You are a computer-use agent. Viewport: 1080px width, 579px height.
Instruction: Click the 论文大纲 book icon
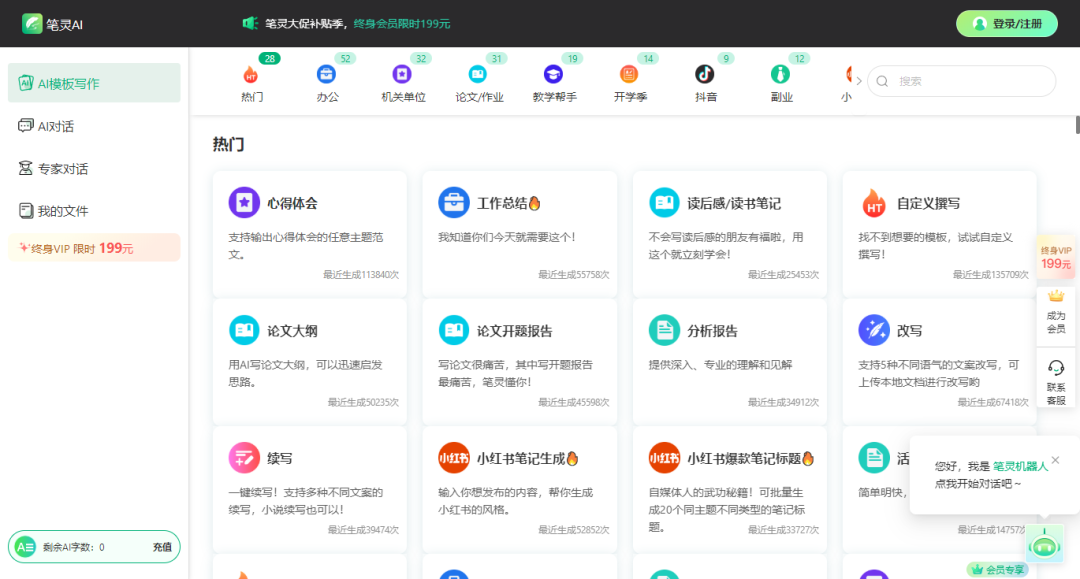tap(244, 330)
